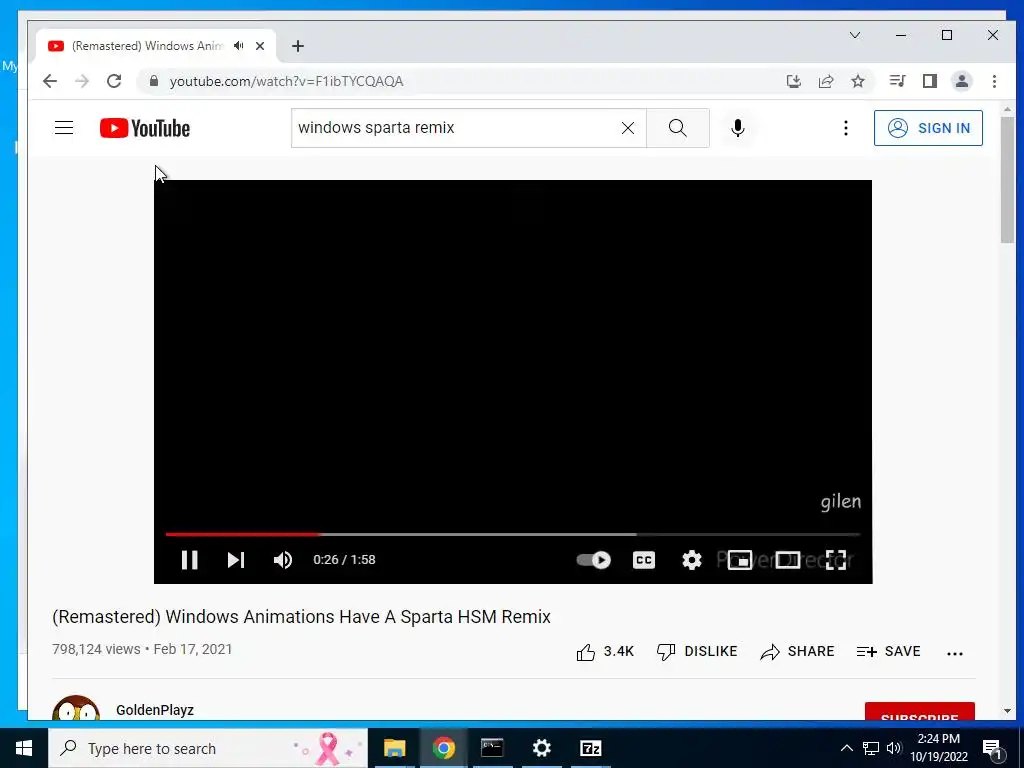This screenshot has height=768, width=1024.
Task: Run search with magnifier button
Action: tap(678, 128)
